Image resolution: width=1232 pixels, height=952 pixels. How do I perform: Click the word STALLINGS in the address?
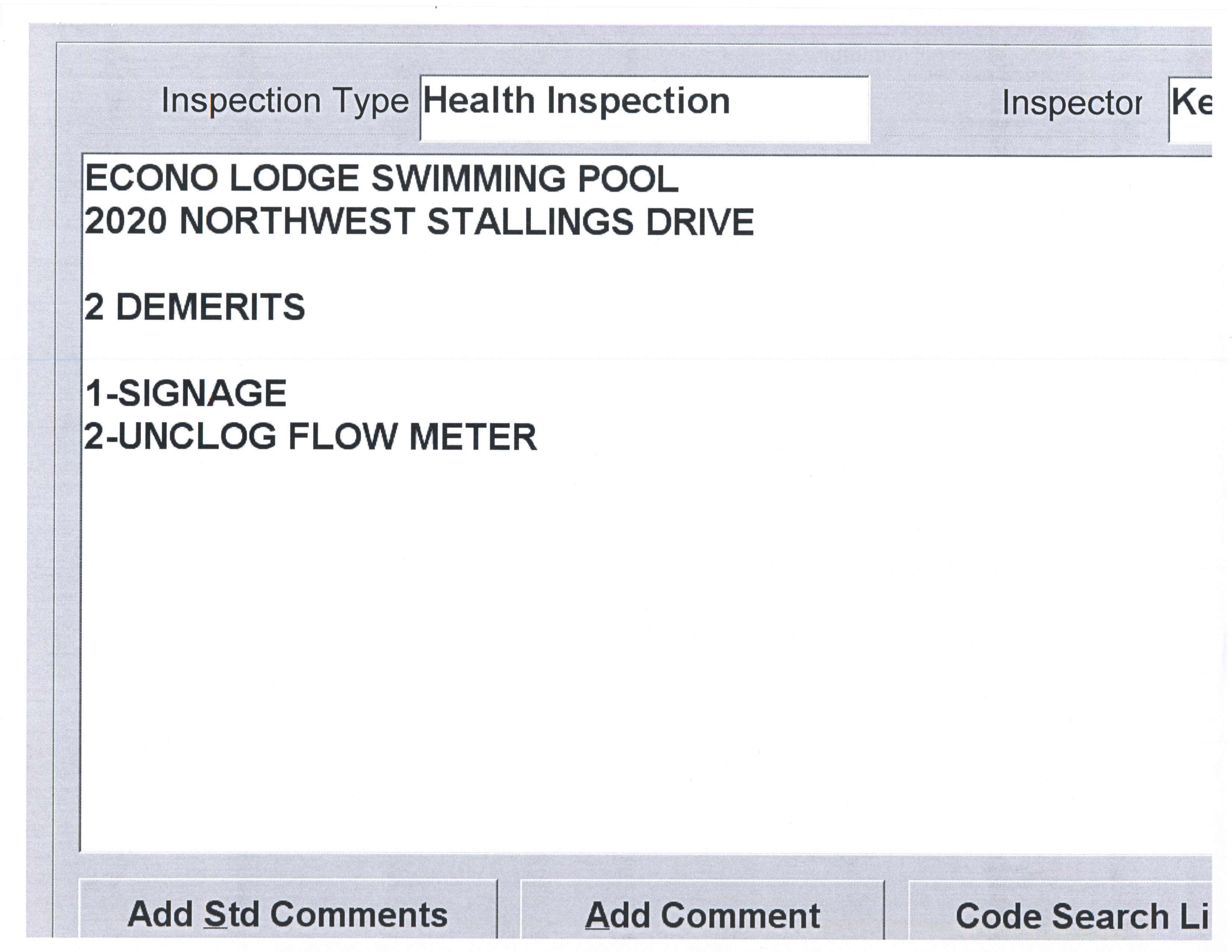(530, 222)
